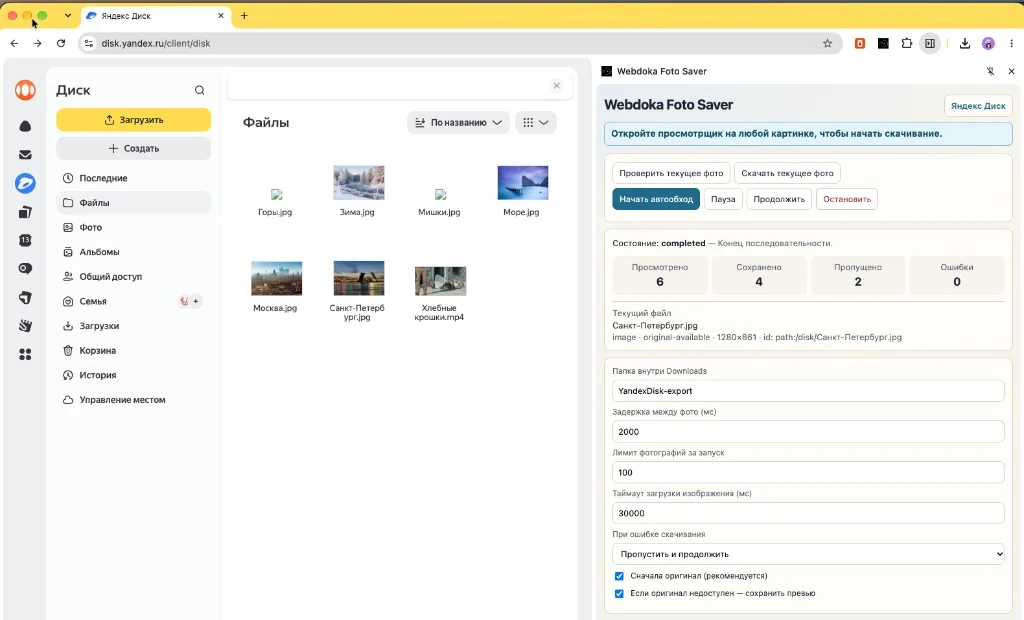Click the search magnifier icon beside Диск

[x=199, y=90]
